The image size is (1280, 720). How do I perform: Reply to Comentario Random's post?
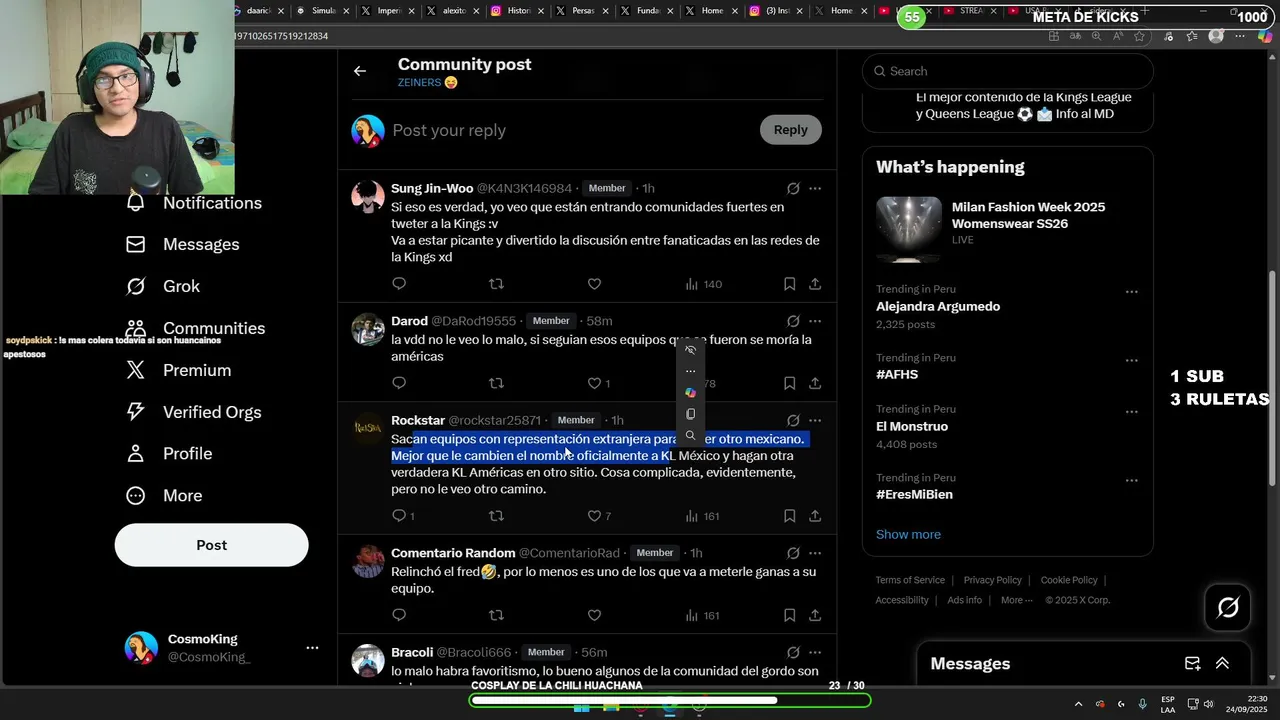(399, 615)
